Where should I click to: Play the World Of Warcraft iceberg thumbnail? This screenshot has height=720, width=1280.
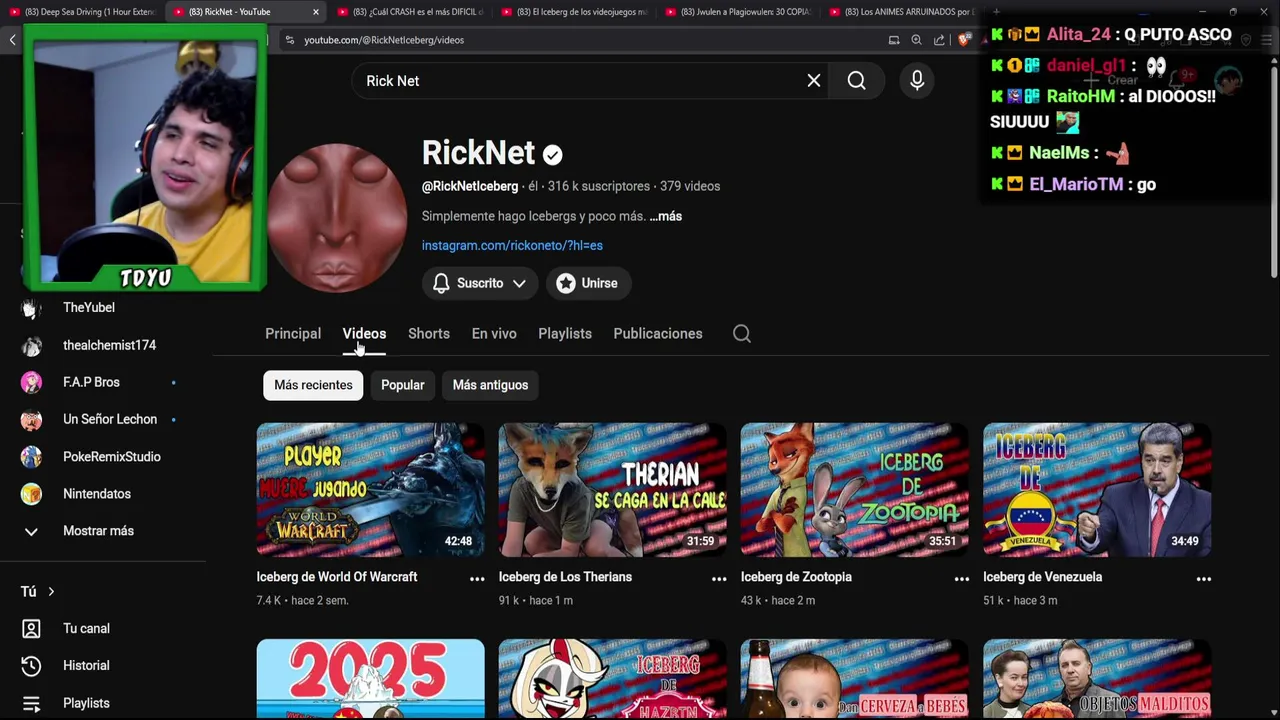pos(370,489)
